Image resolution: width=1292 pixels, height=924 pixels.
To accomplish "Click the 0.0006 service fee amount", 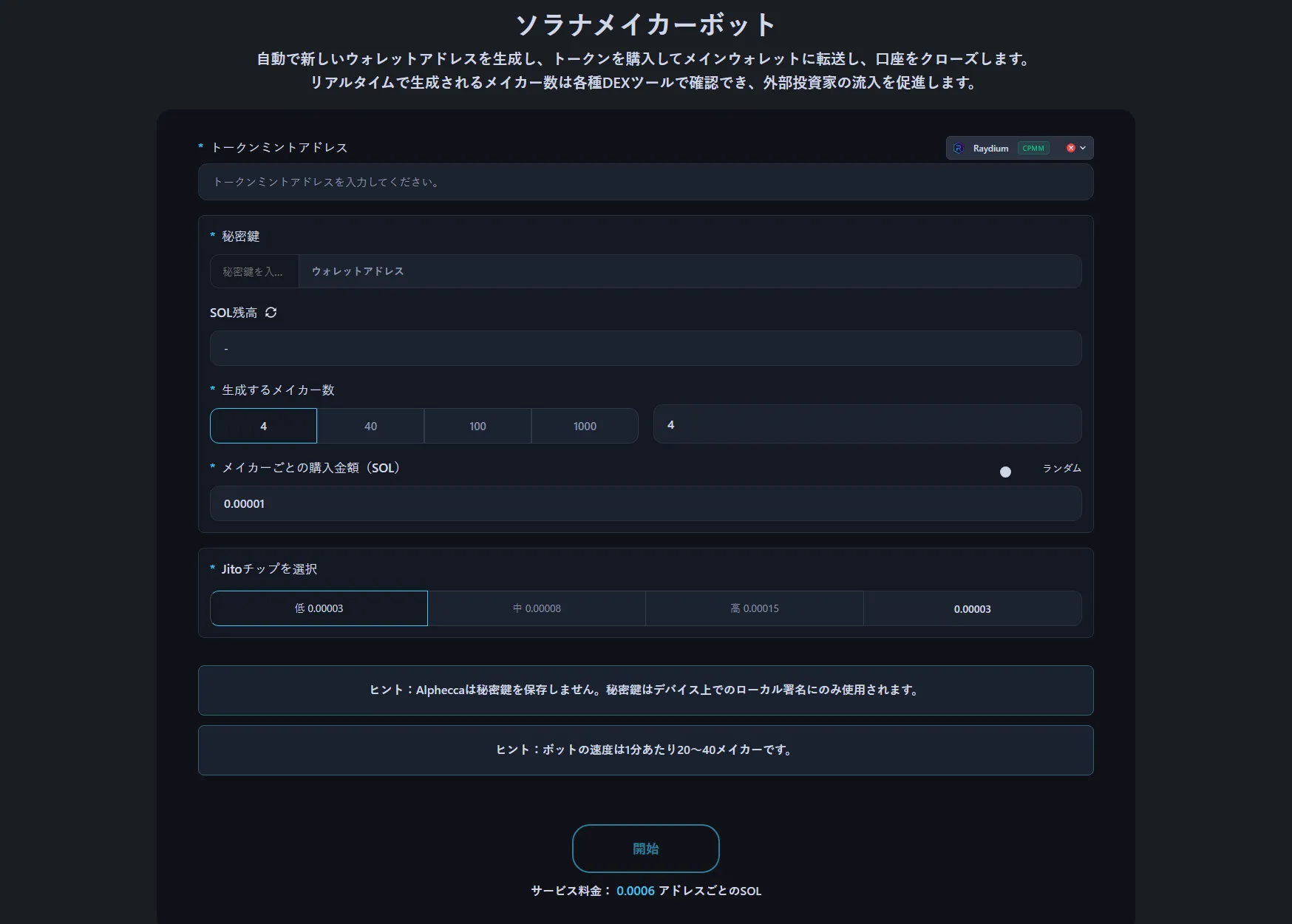I will click(x=635, y=891).
